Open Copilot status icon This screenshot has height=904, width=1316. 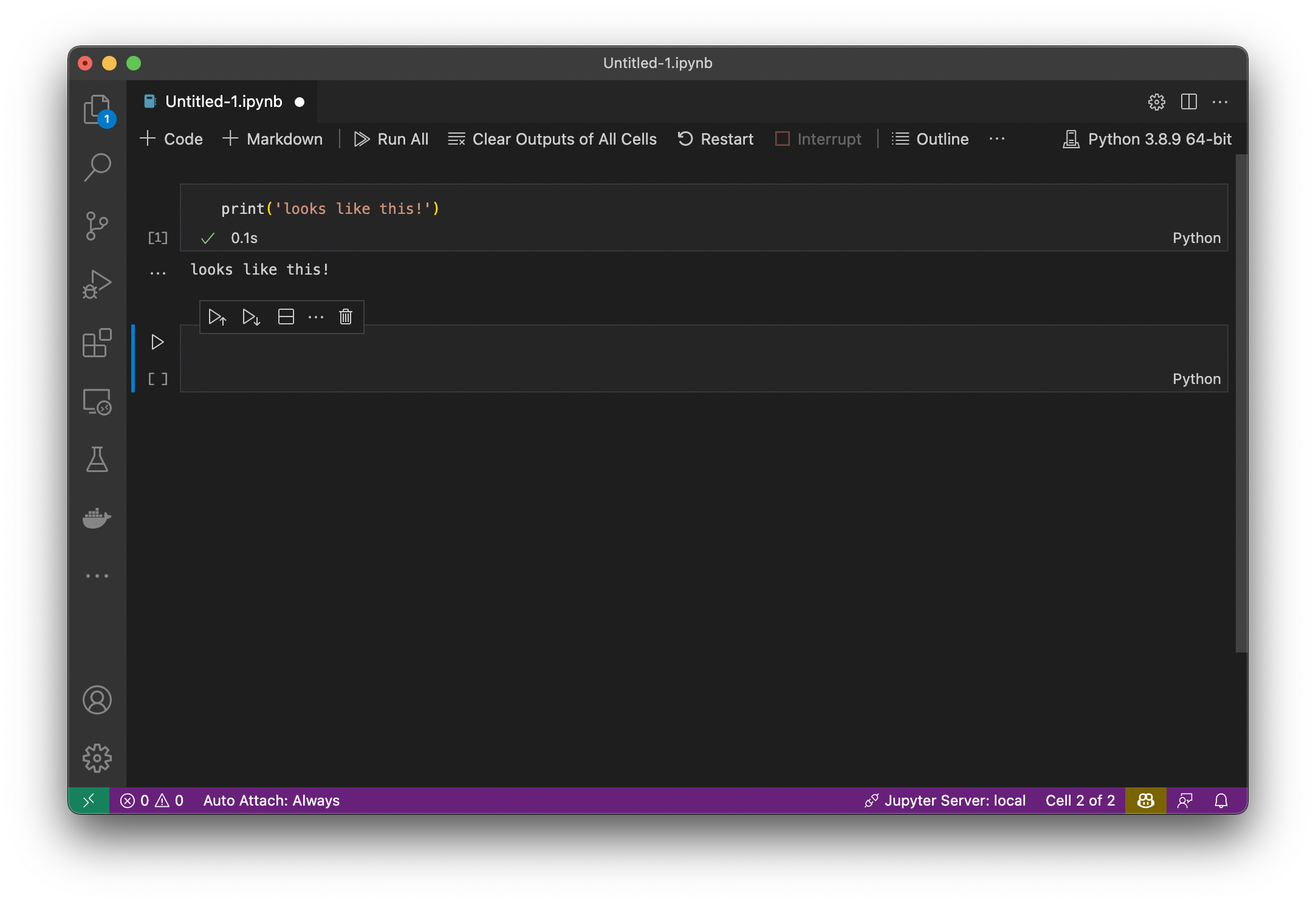coord(1146,801)
